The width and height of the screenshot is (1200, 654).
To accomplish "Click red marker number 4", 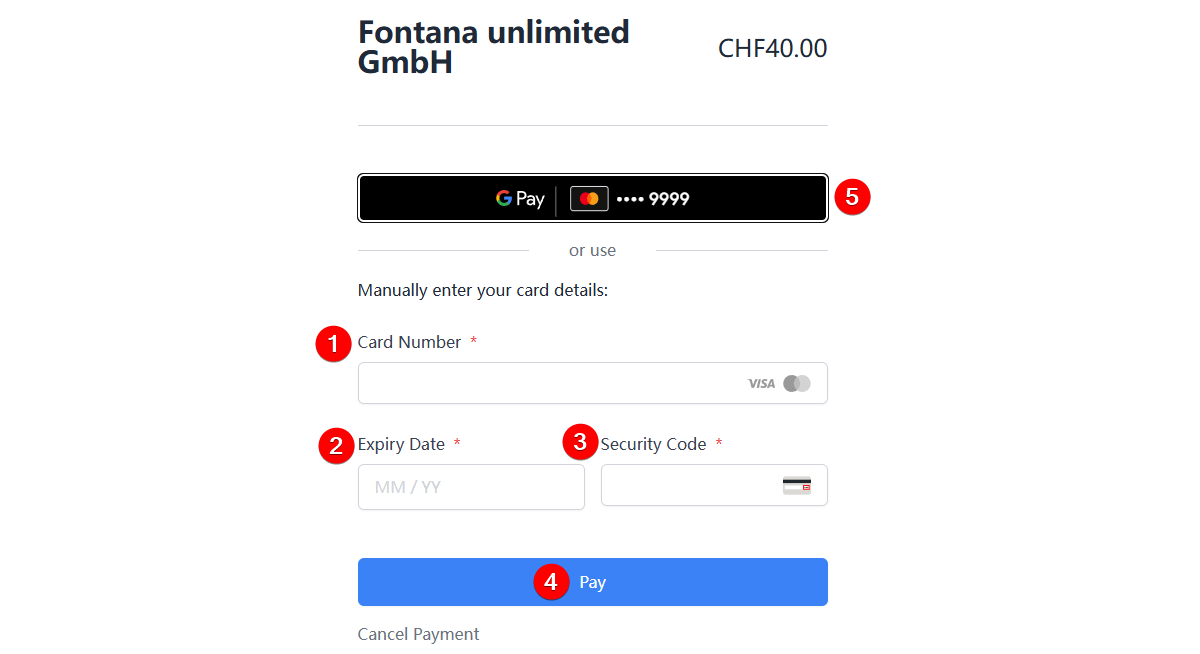I will pos(551,582).
